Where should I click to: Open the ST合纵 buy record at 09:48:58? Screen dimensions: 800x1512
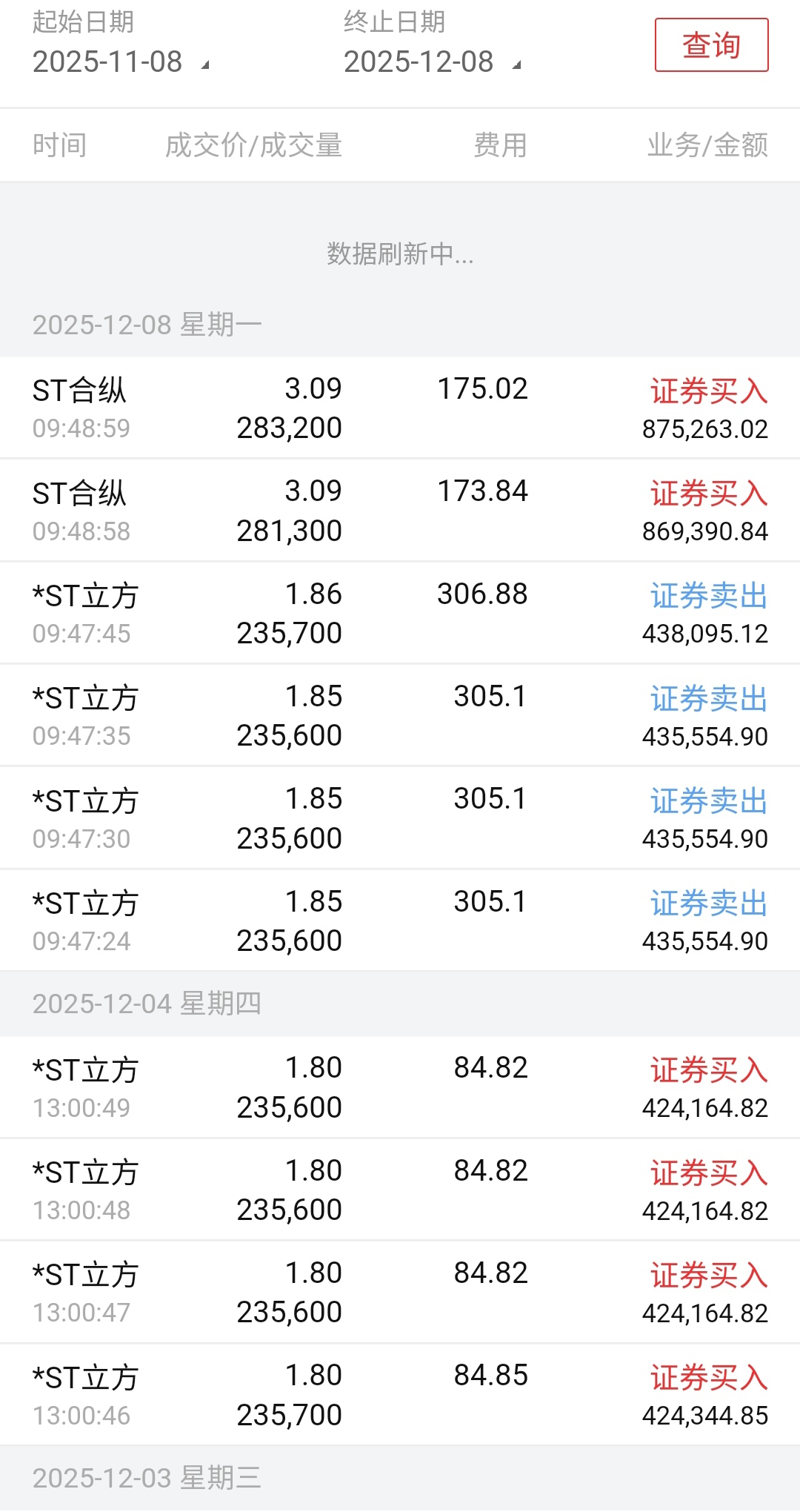400,511
